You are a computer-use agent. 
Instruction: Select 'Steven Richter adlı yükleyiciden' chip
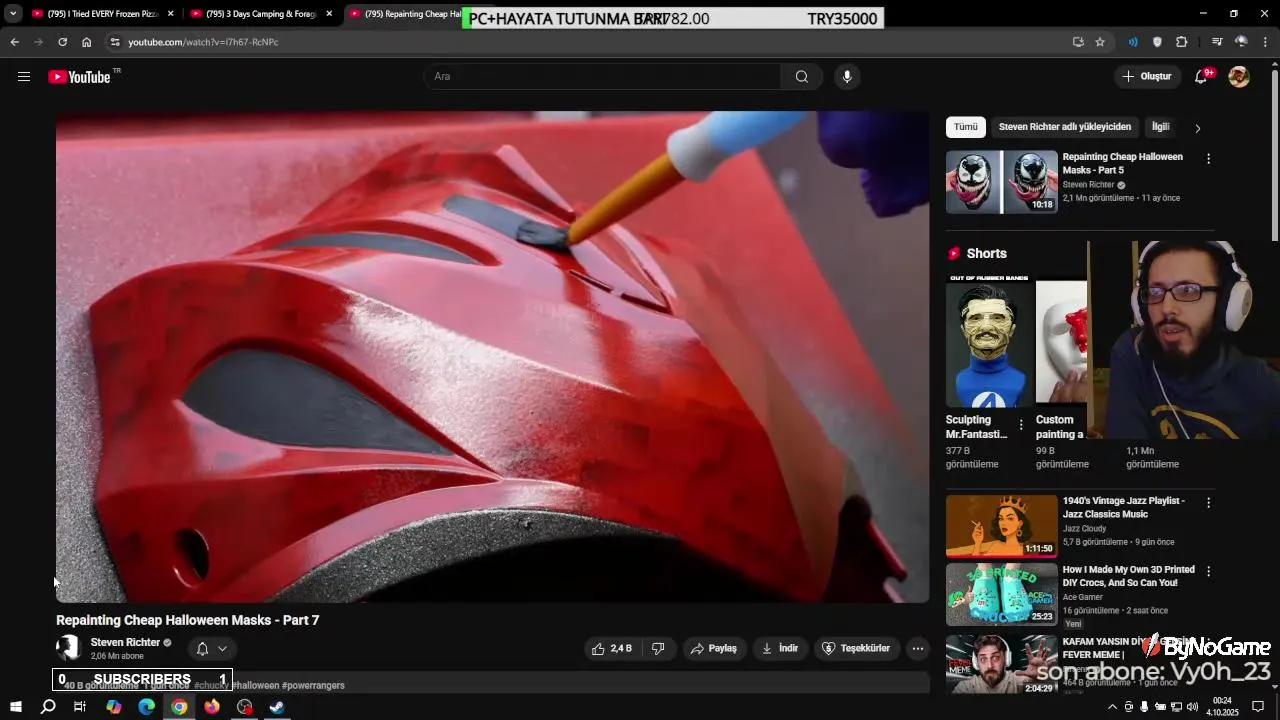[x=1065, y=127]
